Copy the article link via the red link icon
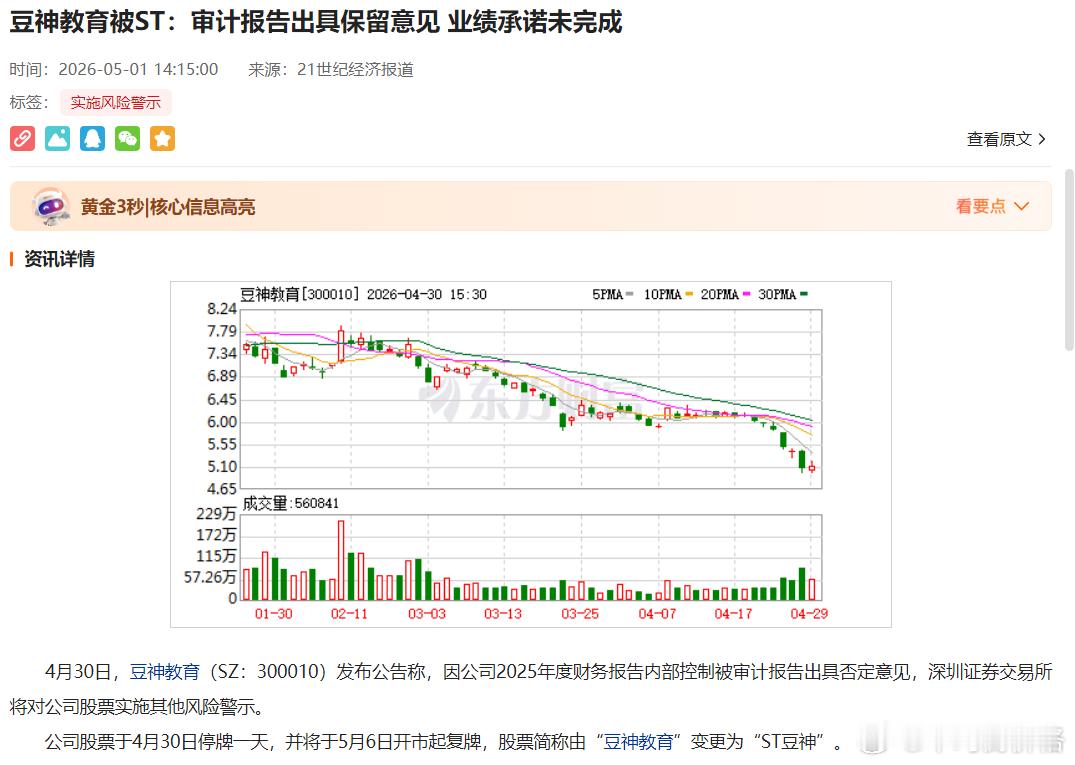The image size is (1075, 765). point(23,138)
